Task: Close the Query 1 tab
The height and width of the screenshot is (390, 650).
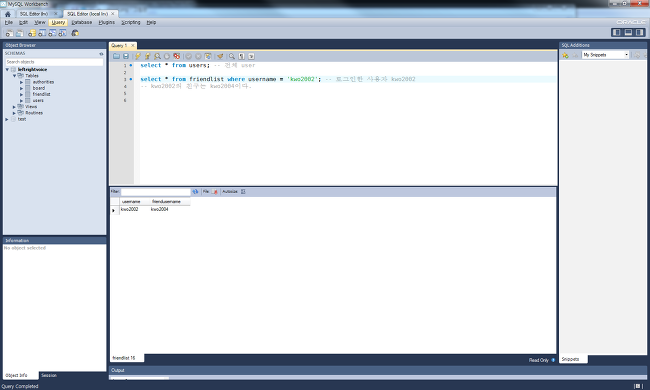Action: [133, 46]
